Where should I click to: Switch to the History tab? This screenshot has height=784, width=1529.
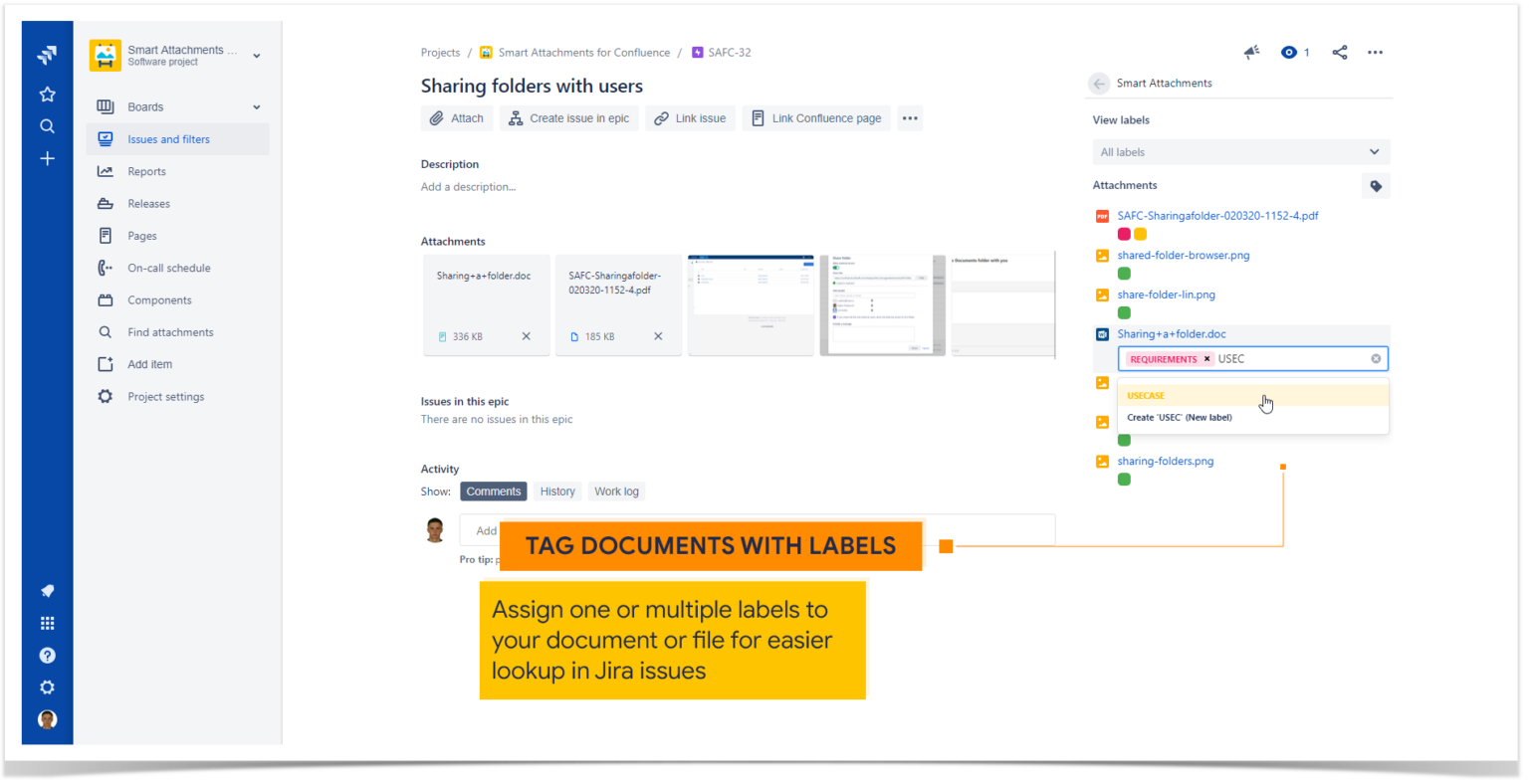557,490
